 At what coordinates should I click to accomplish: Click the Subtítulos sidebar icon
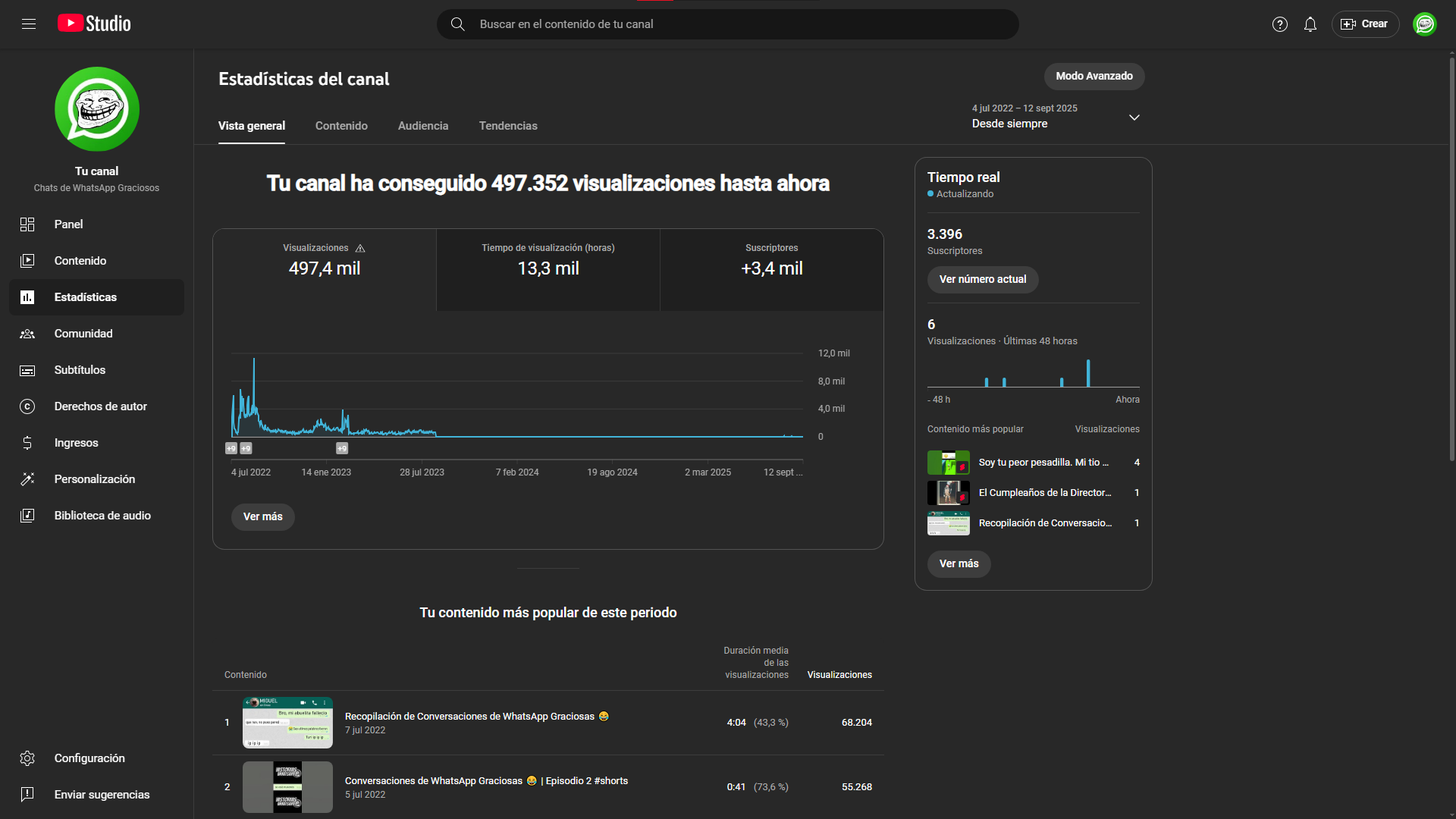(27, 370)
